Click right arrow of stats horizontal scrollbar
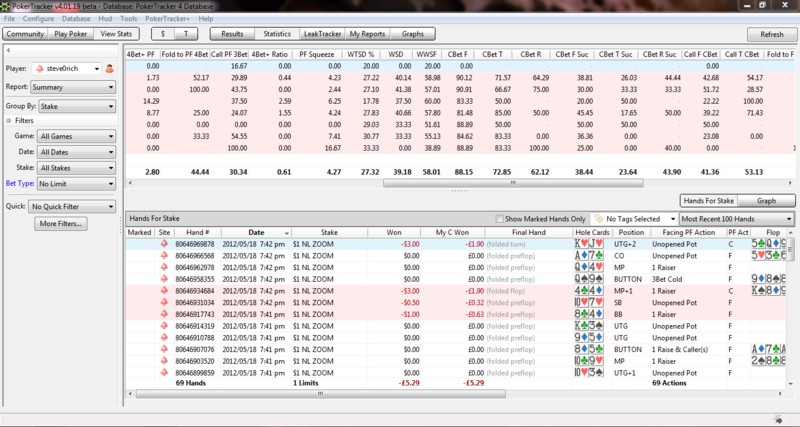 (791, 183)
